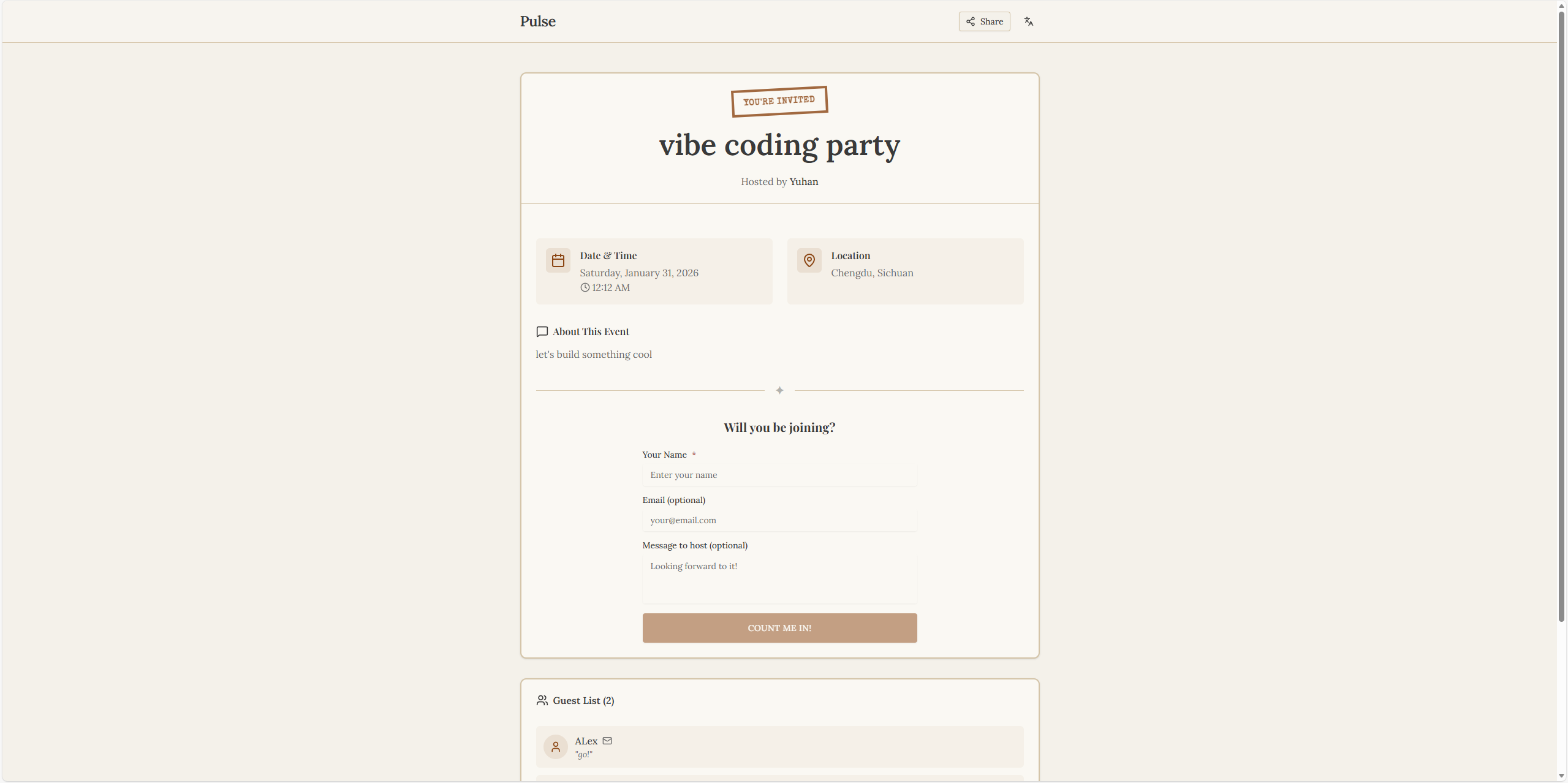Click the speech bubble About This Event icon
The width and height of the screenshot is (1568, 783).
point(542,331)
